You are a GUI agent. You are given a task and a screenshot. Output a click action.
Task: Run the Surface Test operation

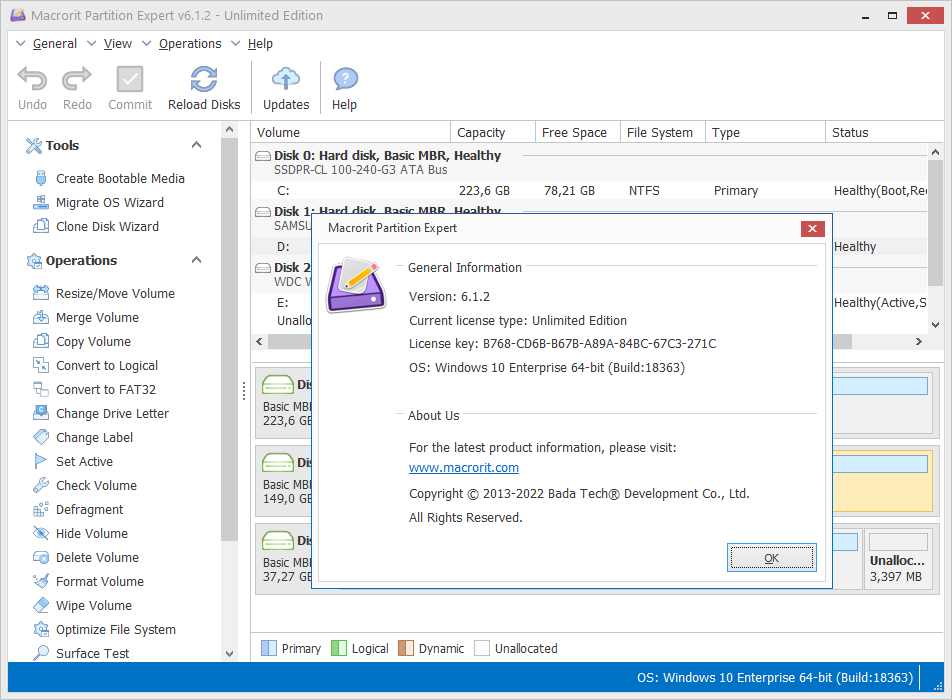pos(92,654)
